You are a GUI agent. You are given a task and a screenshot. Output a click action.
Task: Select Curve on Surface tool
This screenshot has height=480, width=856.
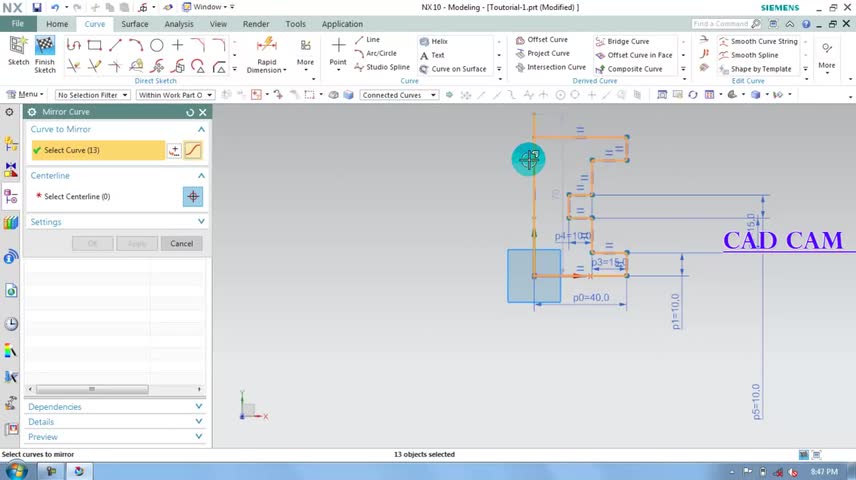coord(453,69)
